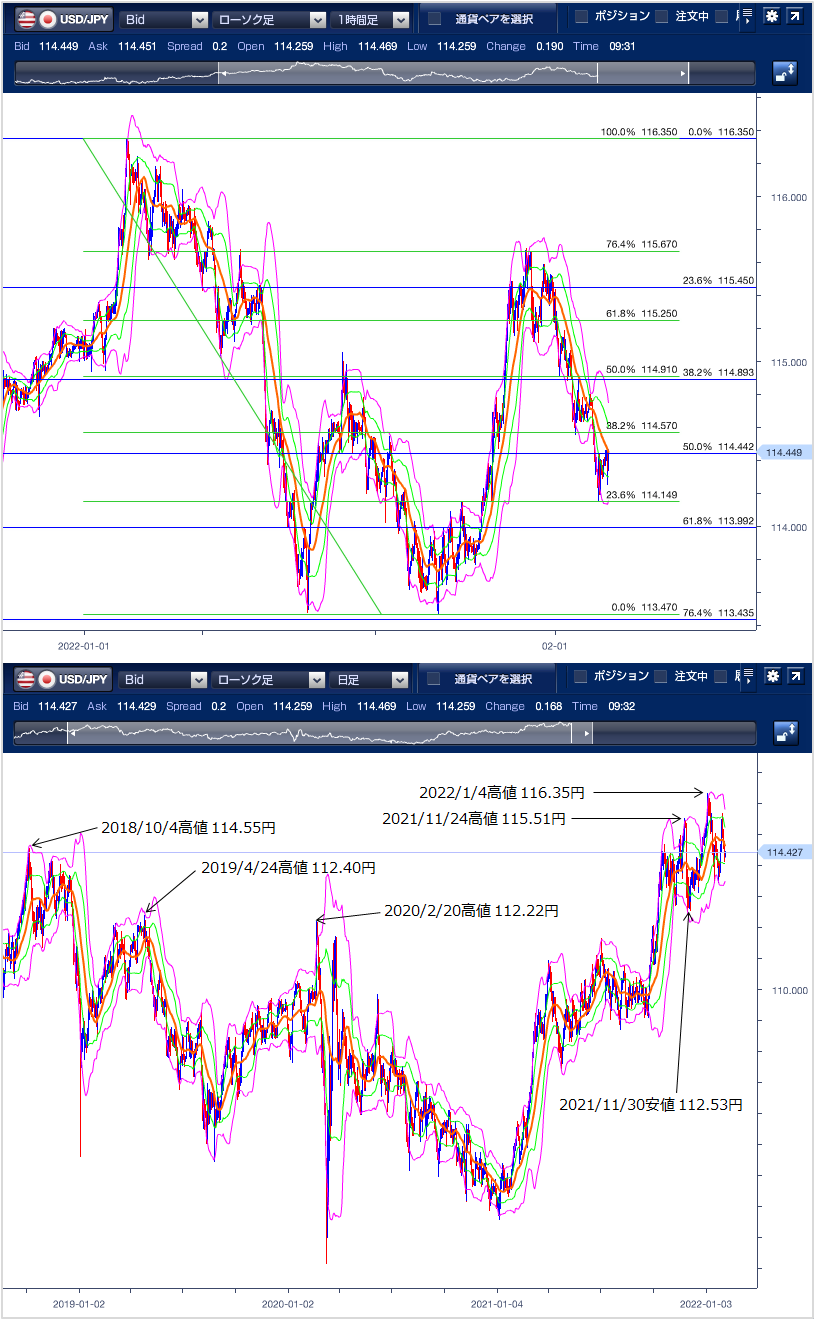Tick the 通貨ペアを選択 checkbox on 日足 chart
The height and width of the screenshot is (1320, 815).
pyautogui.click(x=434, y=679)
